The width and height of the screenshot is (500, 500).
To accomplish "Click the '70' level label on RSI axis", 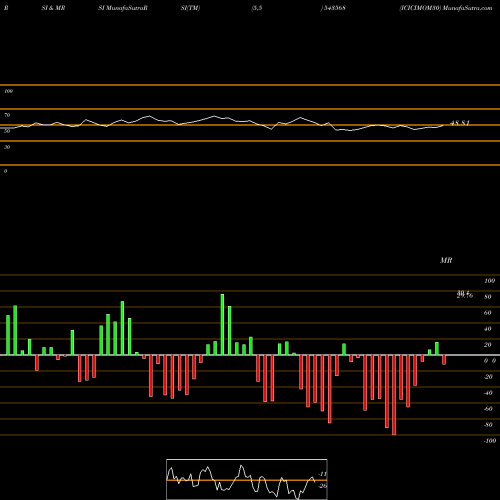I will tap(7, 115).
